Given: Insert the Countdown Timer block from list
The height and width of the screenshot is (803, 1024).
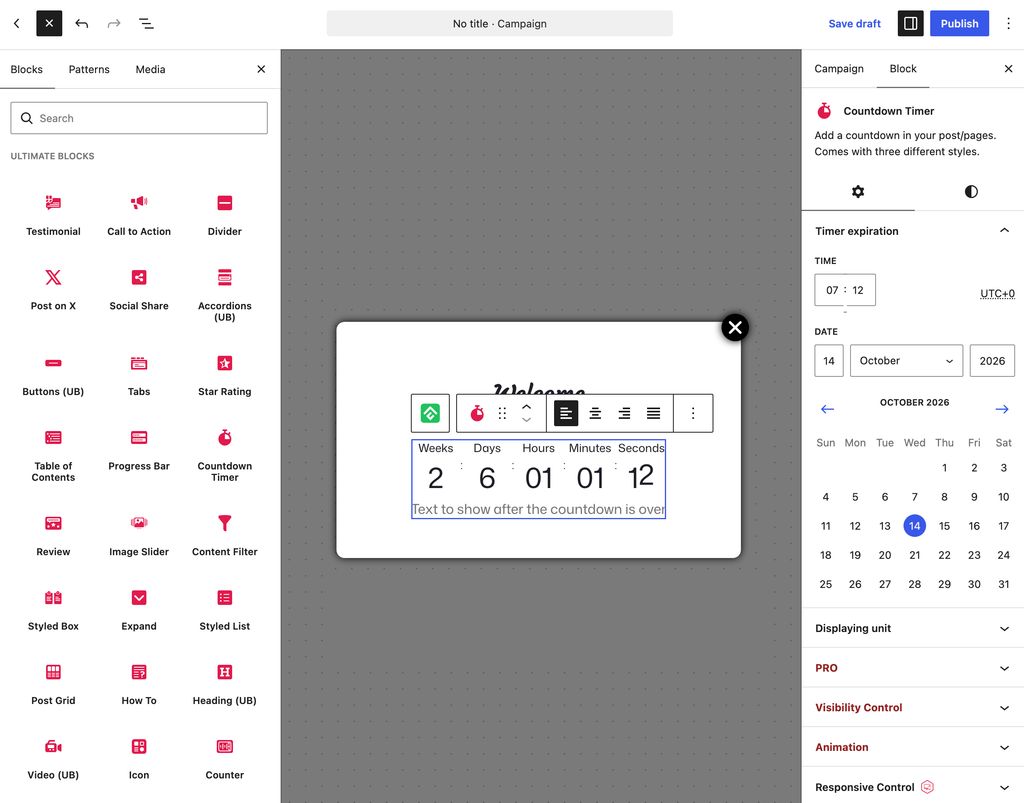Looking at the screenshot, I should coord(225,455).
